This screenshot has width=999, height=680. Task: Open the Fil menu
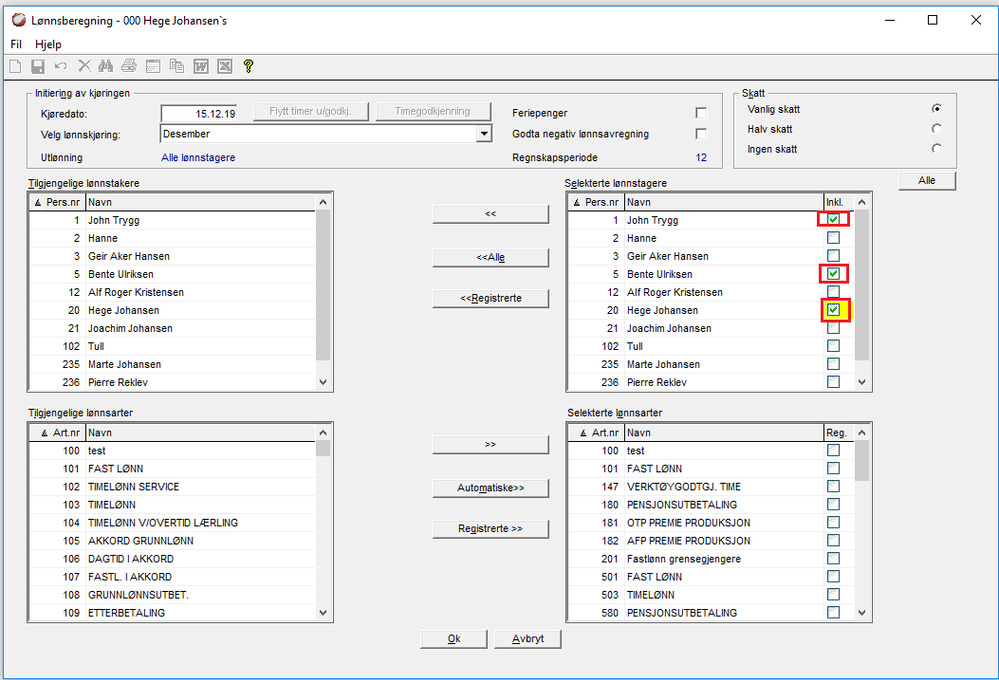[x=16, y=44]
